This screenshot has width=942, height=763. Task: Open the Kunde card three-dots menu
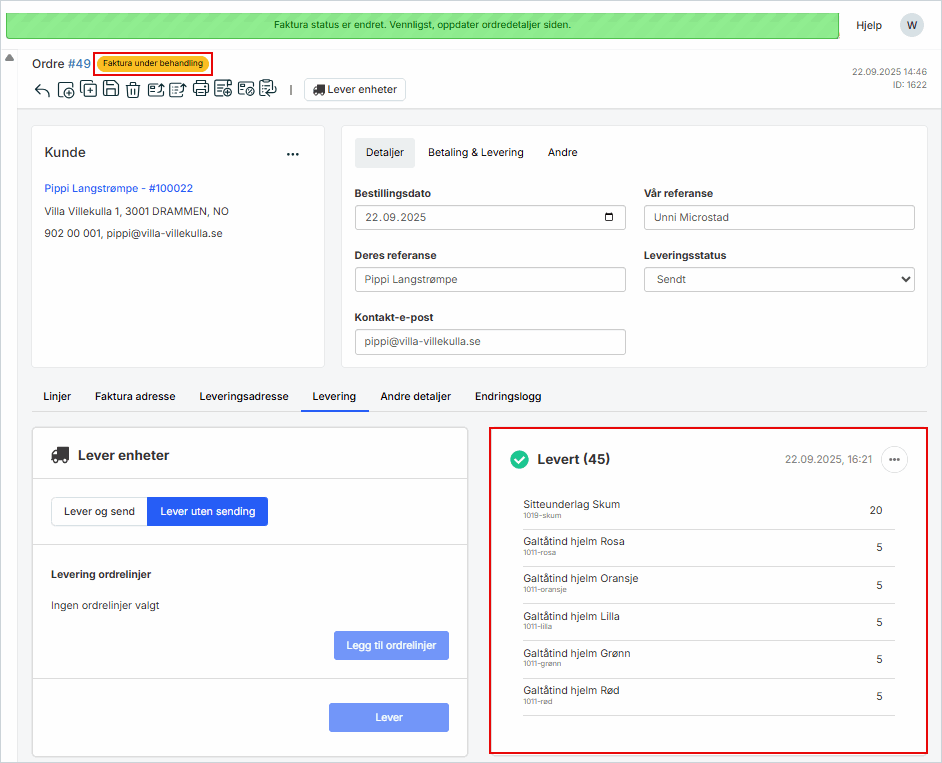(293, 154)
